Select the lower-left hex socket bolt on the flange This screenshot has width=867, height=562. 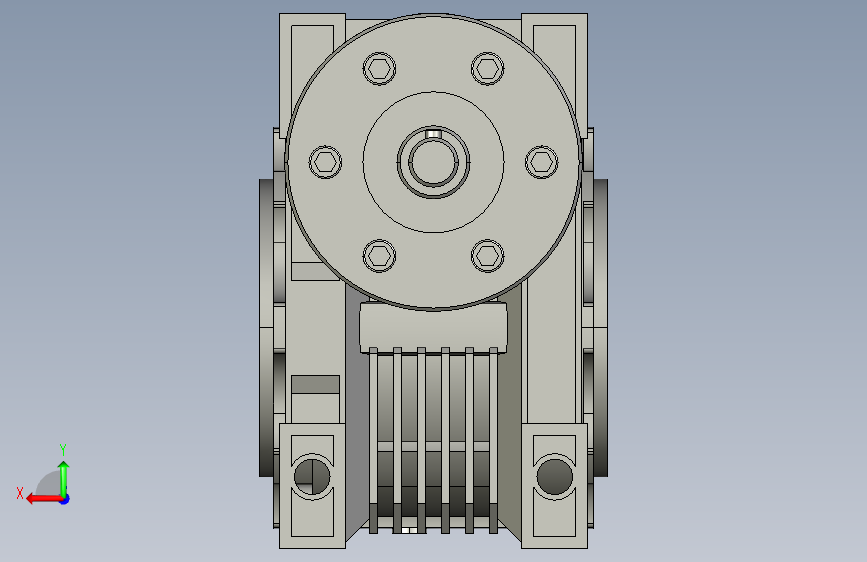pyautogui.click(x=379, y=256)
